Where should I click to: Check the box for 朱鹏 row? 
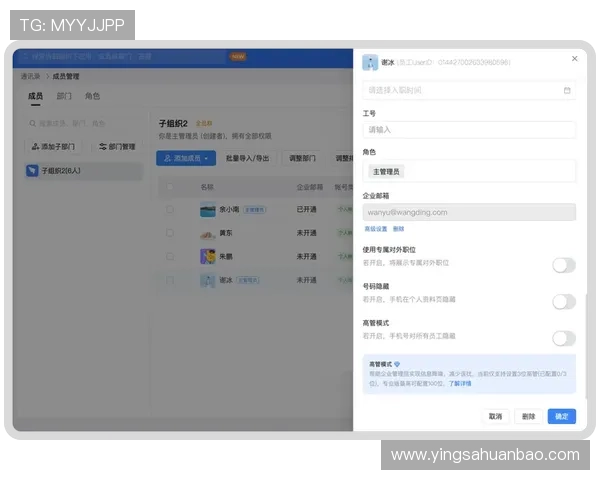click(170, 256)
